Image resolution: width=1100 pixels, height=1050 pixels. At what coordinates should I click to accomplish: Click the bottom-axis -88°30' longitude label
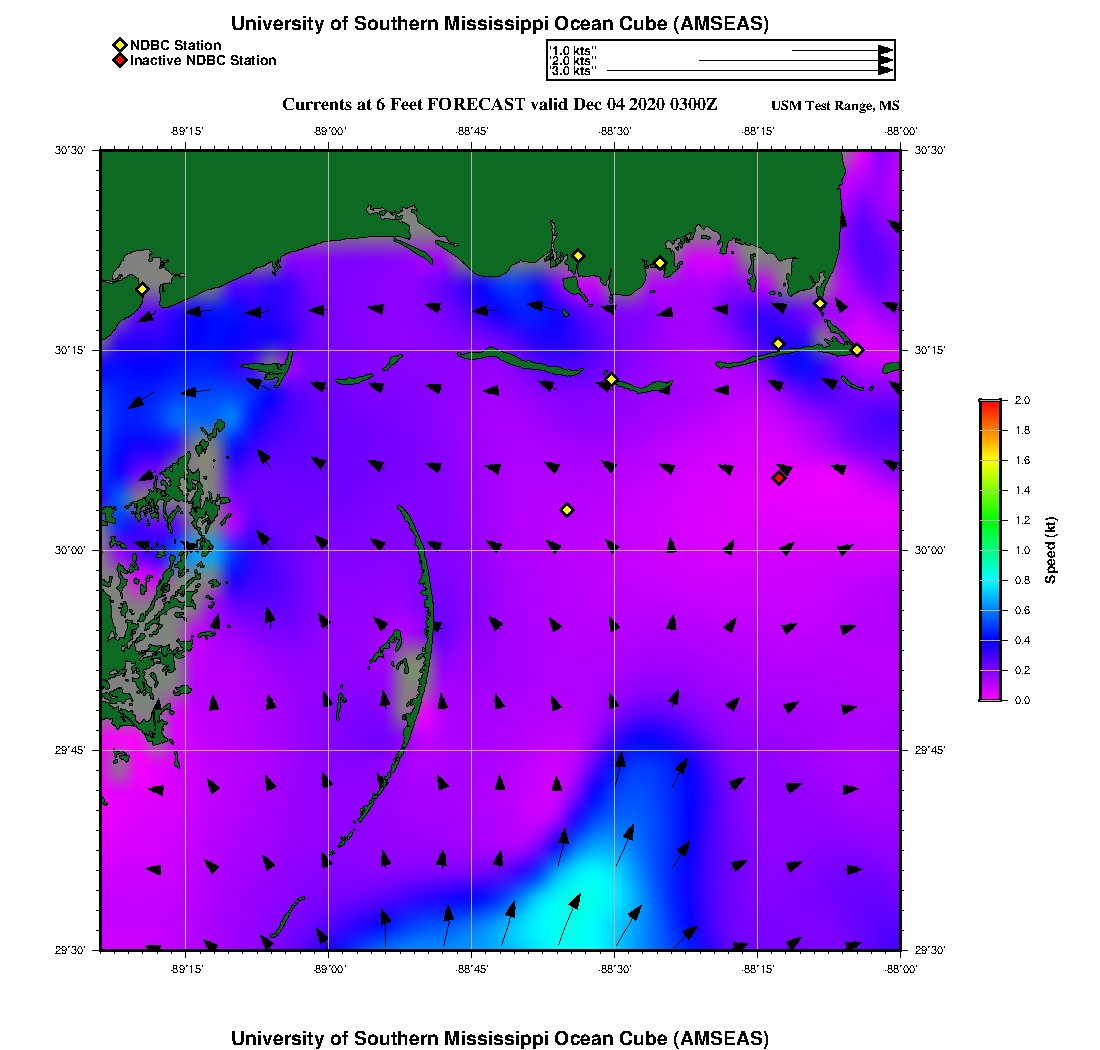615,969
